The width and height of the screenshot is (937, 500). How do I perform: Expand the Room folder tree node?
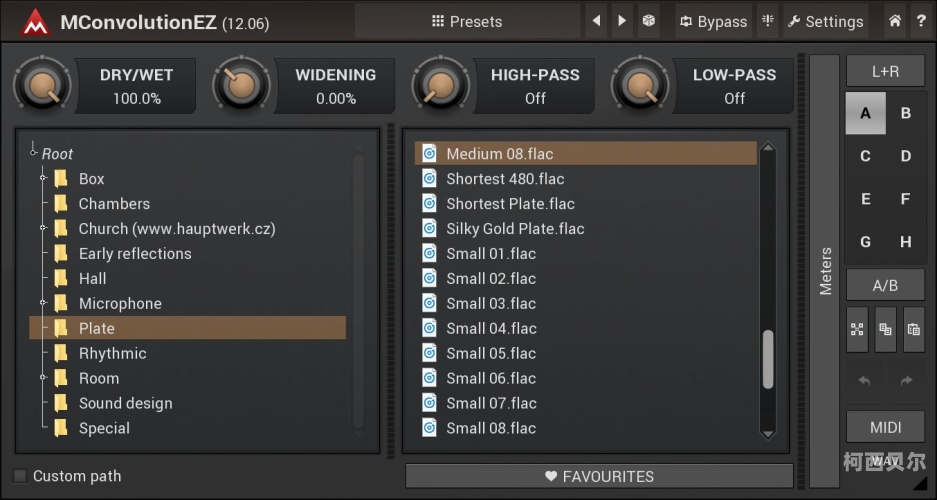(43, 378)
